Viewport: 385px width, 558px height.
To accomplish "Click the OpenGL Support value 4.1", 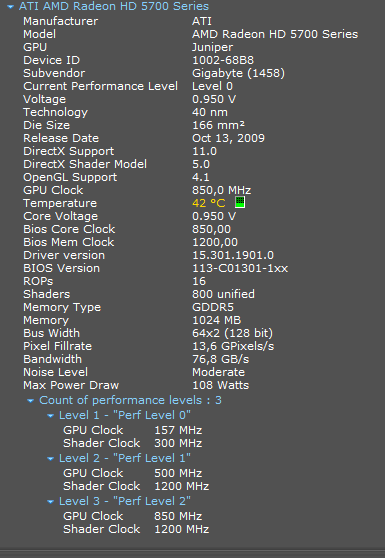I will [x=201, y=177].
